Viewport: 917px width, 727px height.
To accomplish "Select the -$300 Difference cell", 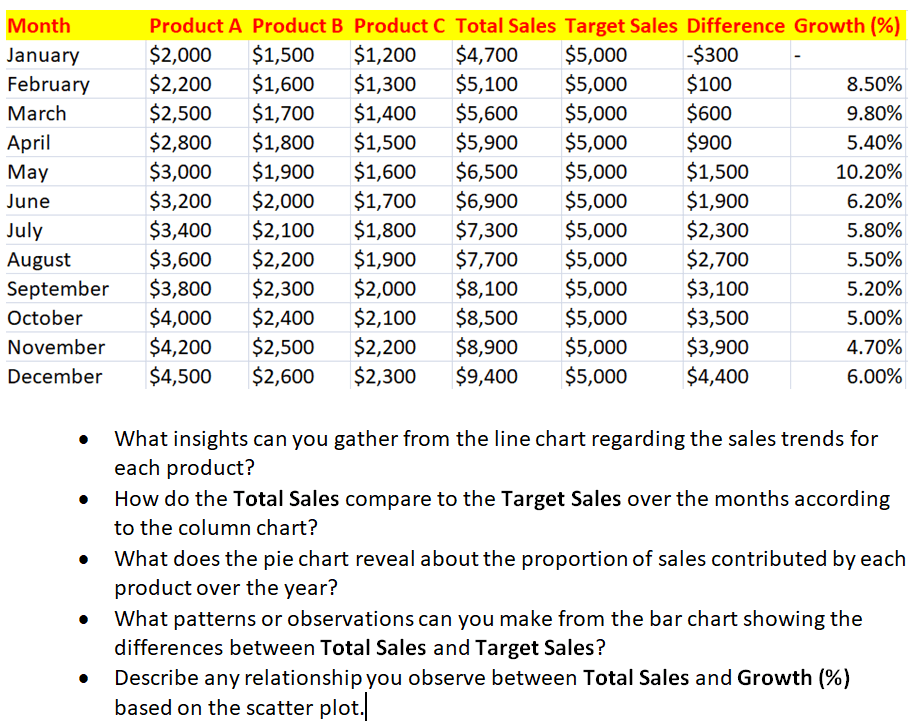I will point(711,55).
